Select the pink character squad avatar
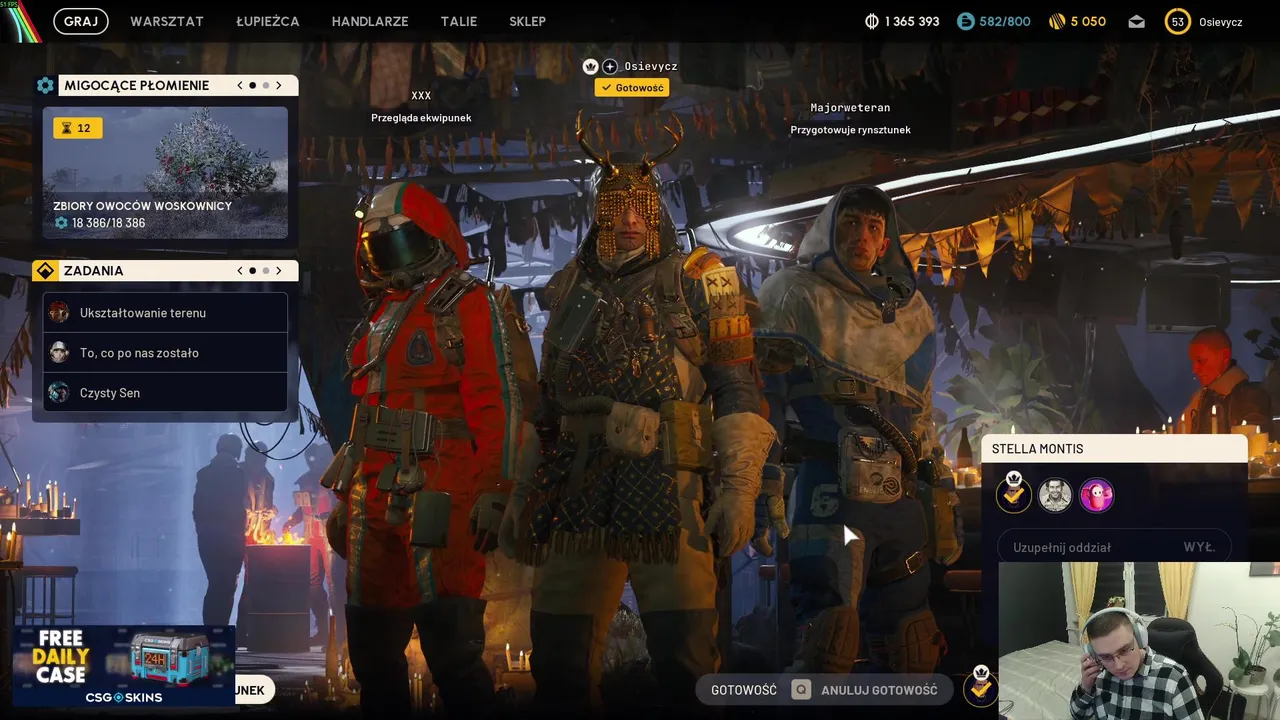The image size is (1280, 720). point(1097,495)
